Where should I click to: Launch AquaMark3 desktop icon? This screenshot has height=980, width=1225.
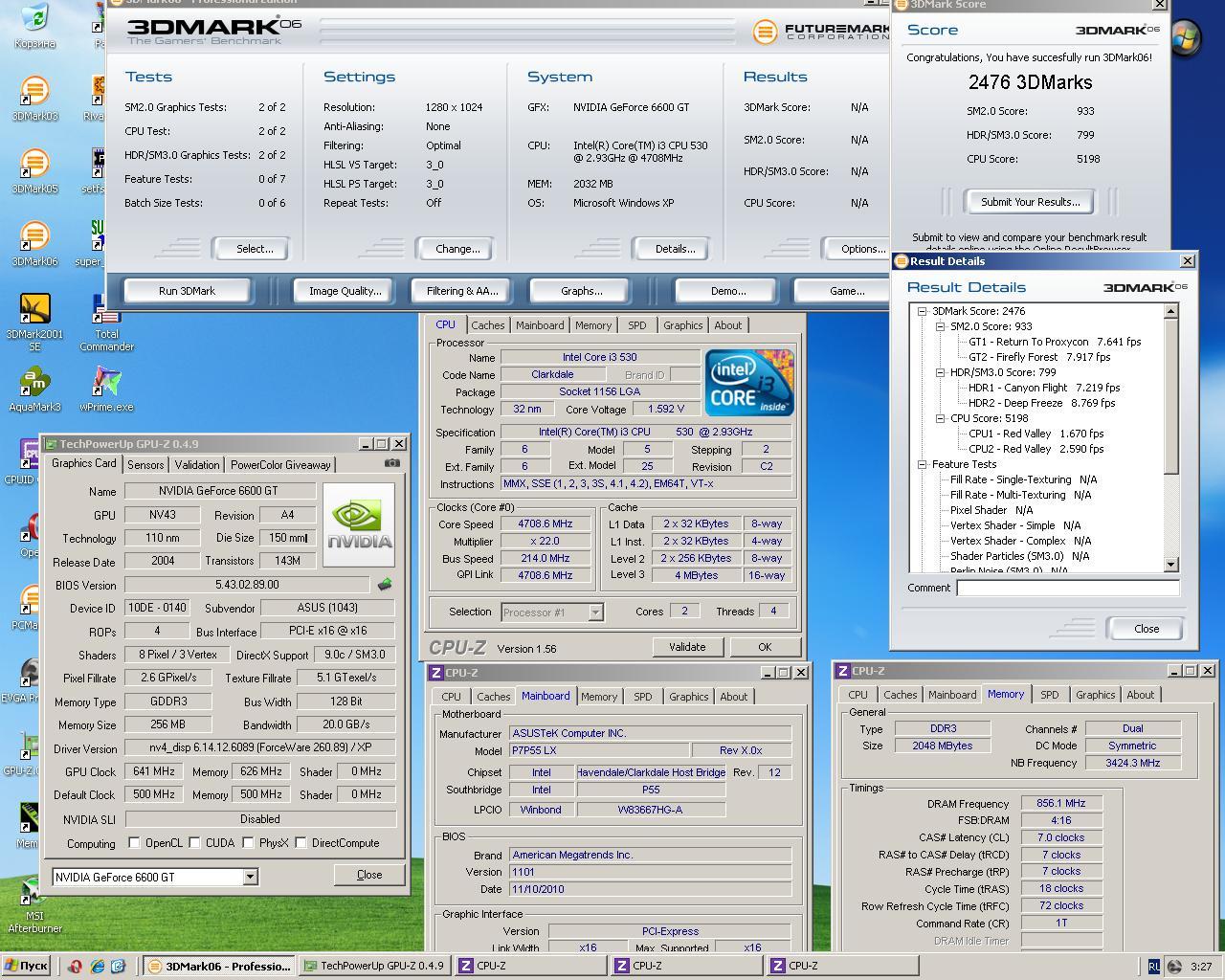34,390
